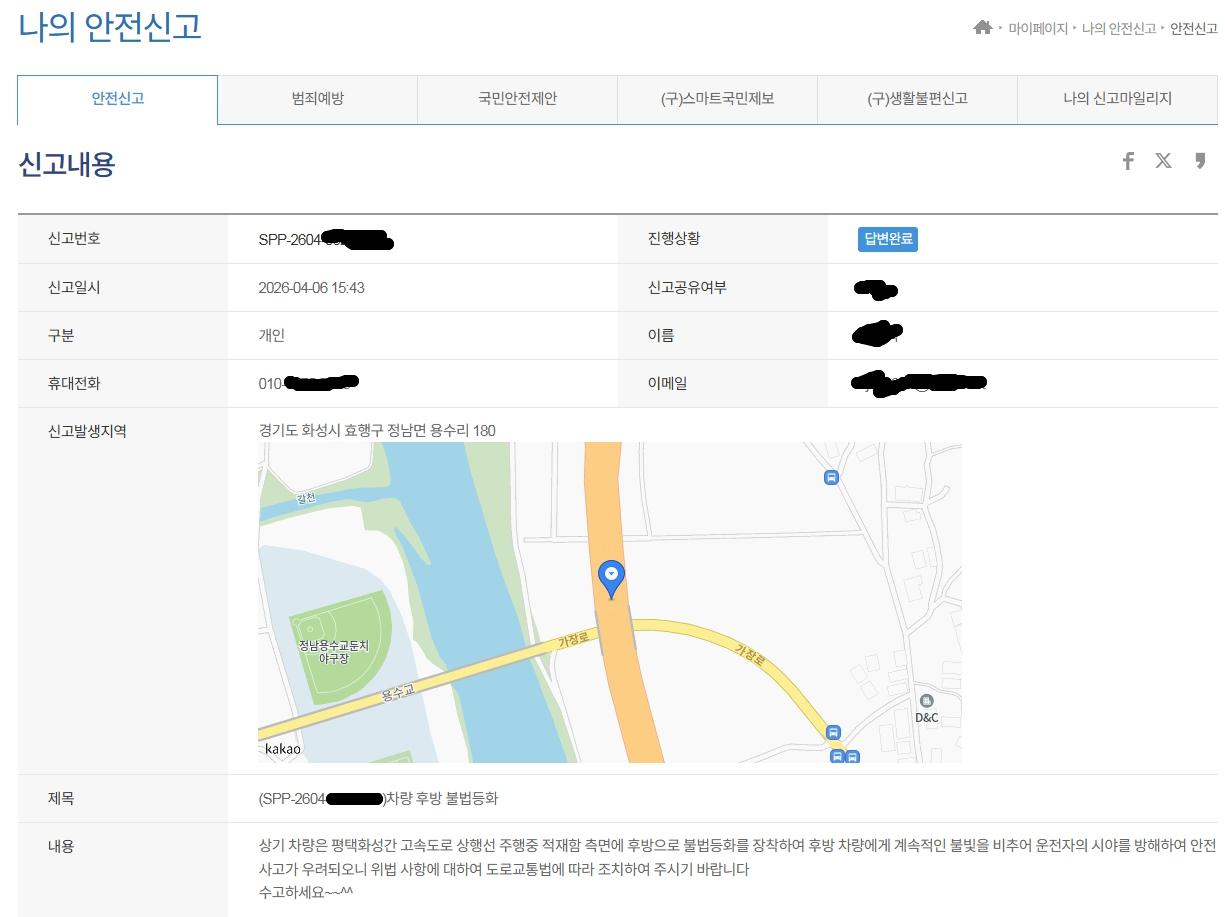Select the blue location marker on the map
The height and width of the screenshot is (917, 1225).
point(611,575)
